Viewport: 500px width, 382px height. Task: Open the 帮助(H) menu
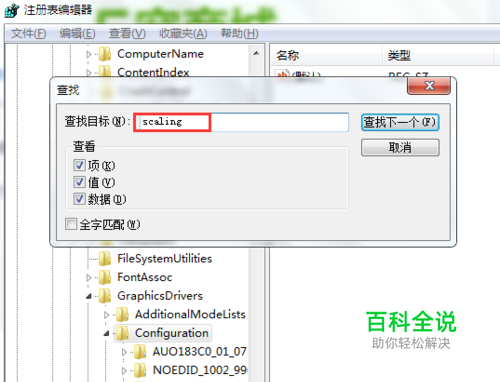[x=239, y=33]
